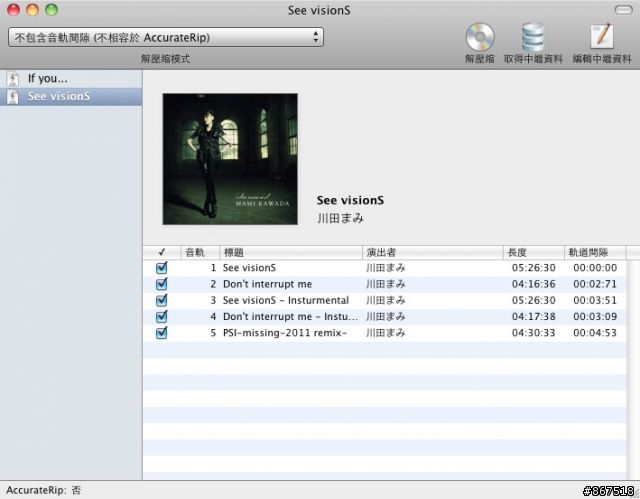Click the toolbar toggle pill button in title bar
The image size is (640, 499).
pyautogui.click(x=623, y=10)
